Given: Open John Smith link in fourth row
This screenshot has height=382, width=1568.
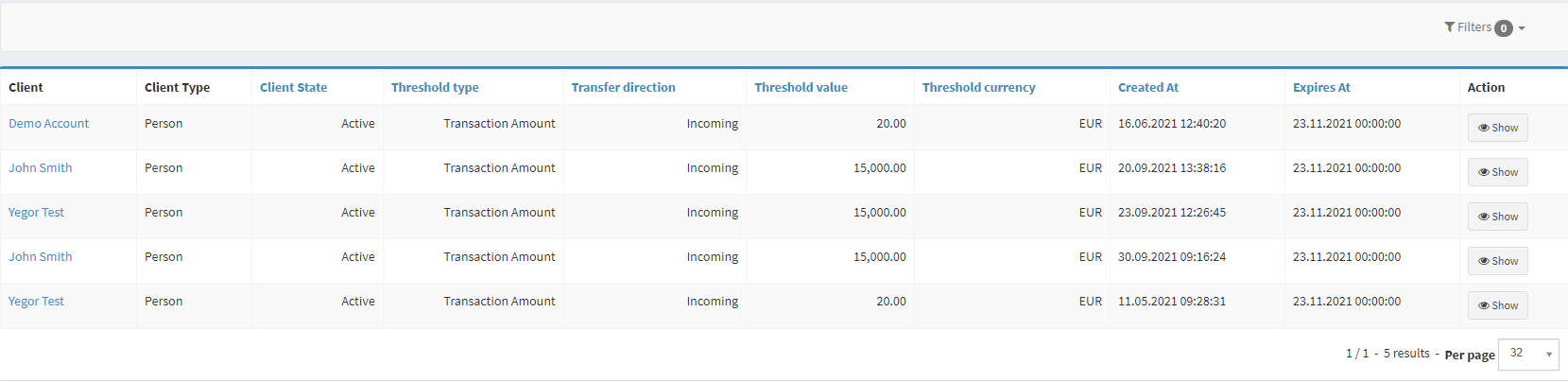Looking at the screenshot, I should point(41,257).
